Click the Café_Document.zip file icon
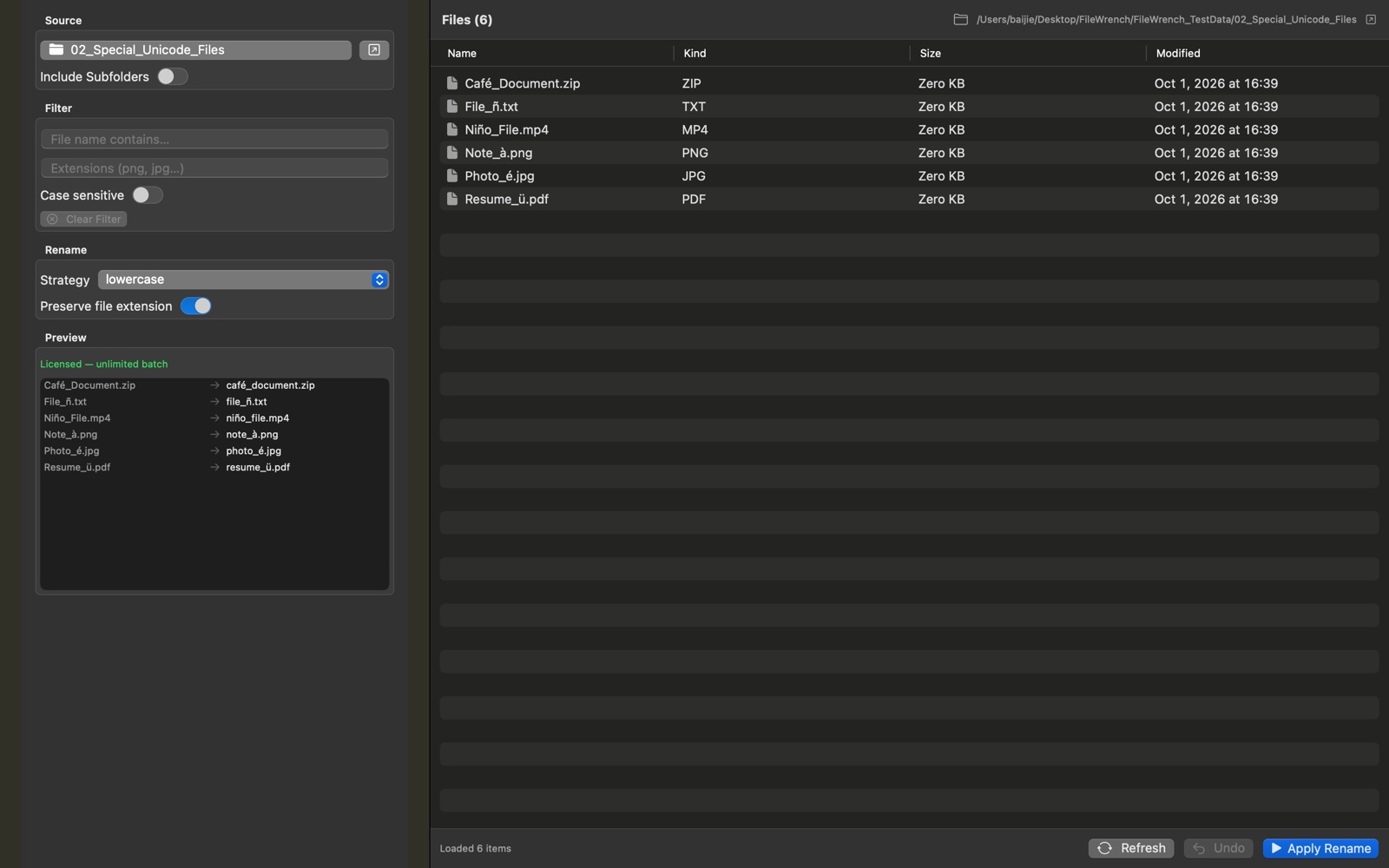Screen dimensions: 1389x868 tap(451, 83)
